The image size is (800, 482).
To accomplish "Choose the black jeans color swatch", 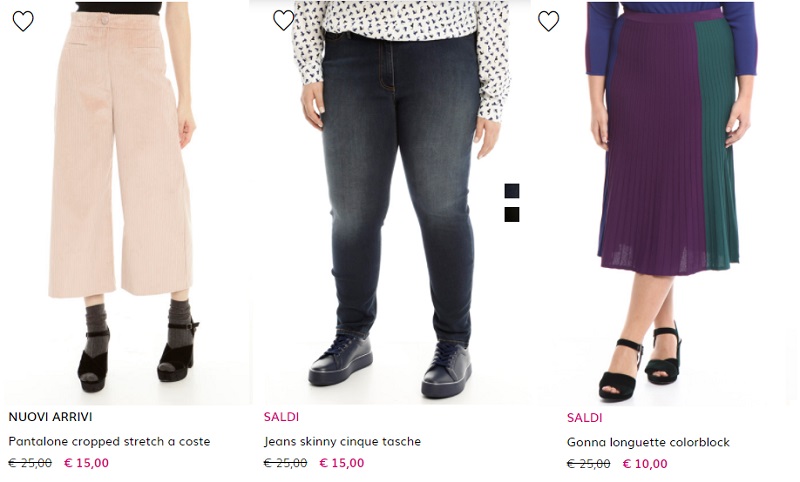I will 512,214.
